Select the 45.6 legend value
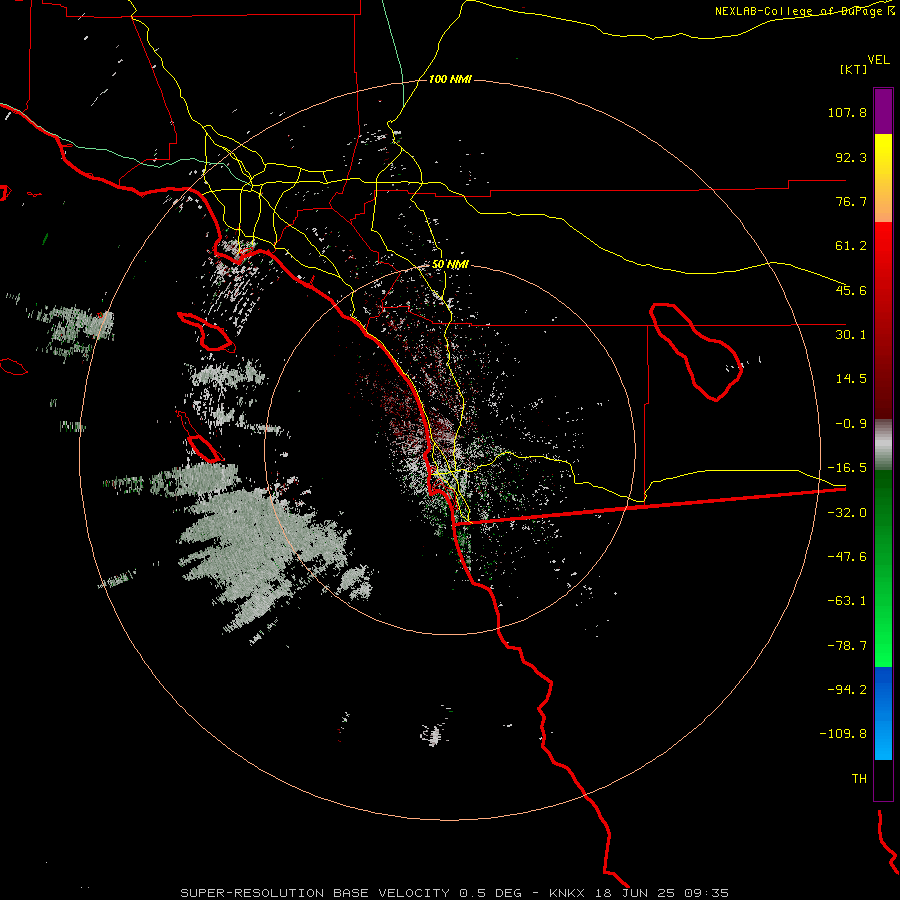900x900 pixels. (x=851, y=290)
